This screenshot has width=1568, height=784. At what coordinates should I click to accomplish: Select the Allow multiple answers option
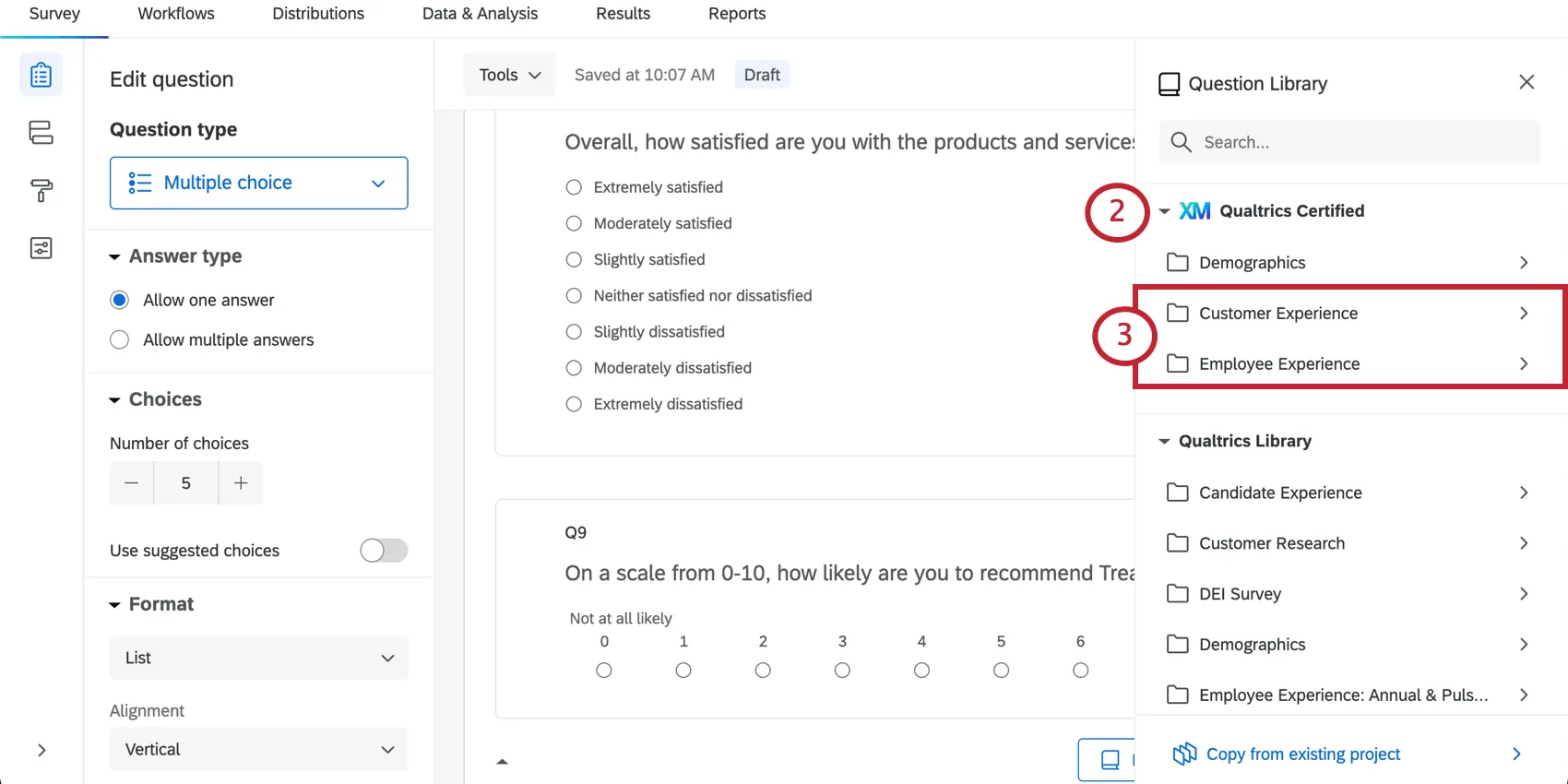tap(120, 340)
